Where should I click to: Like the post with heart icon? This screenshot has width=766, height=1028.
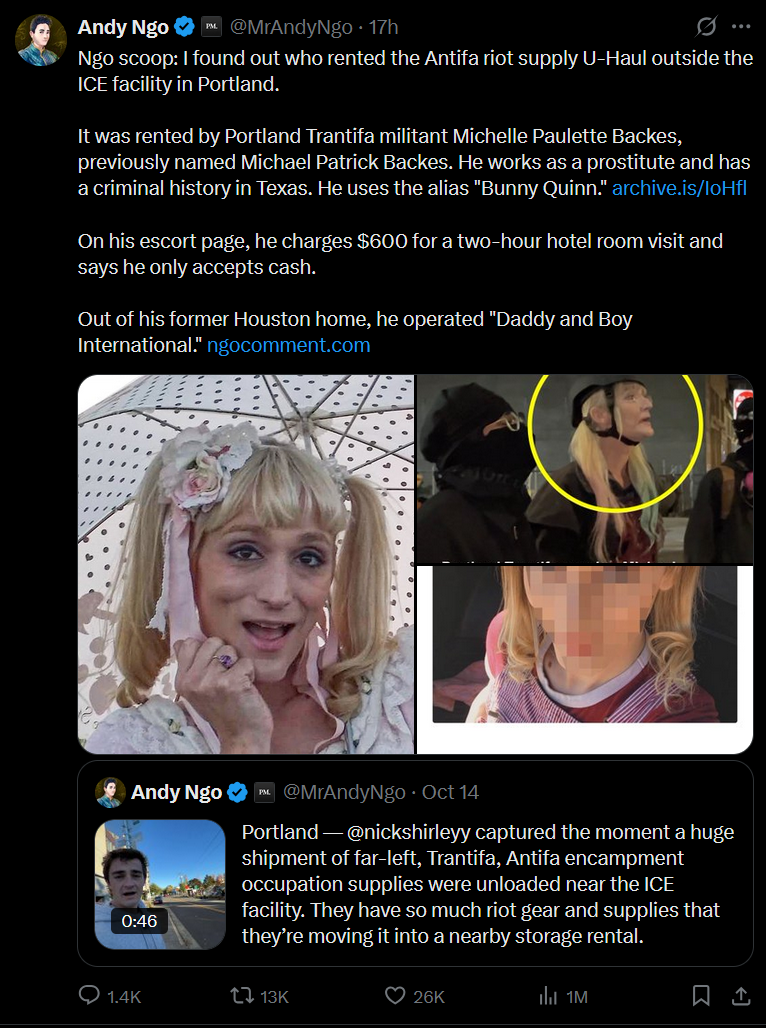[x=394, y=996]
